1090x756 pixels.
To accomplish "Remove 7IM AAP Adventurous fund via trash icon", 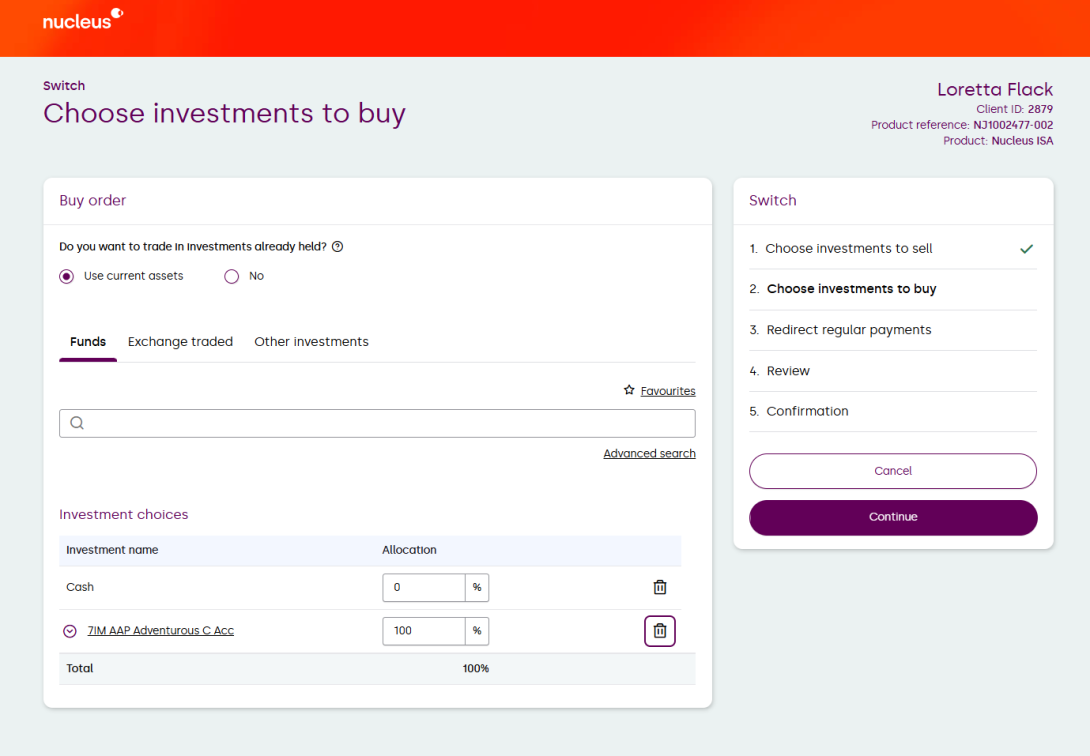I will click(x=660, y=631).
